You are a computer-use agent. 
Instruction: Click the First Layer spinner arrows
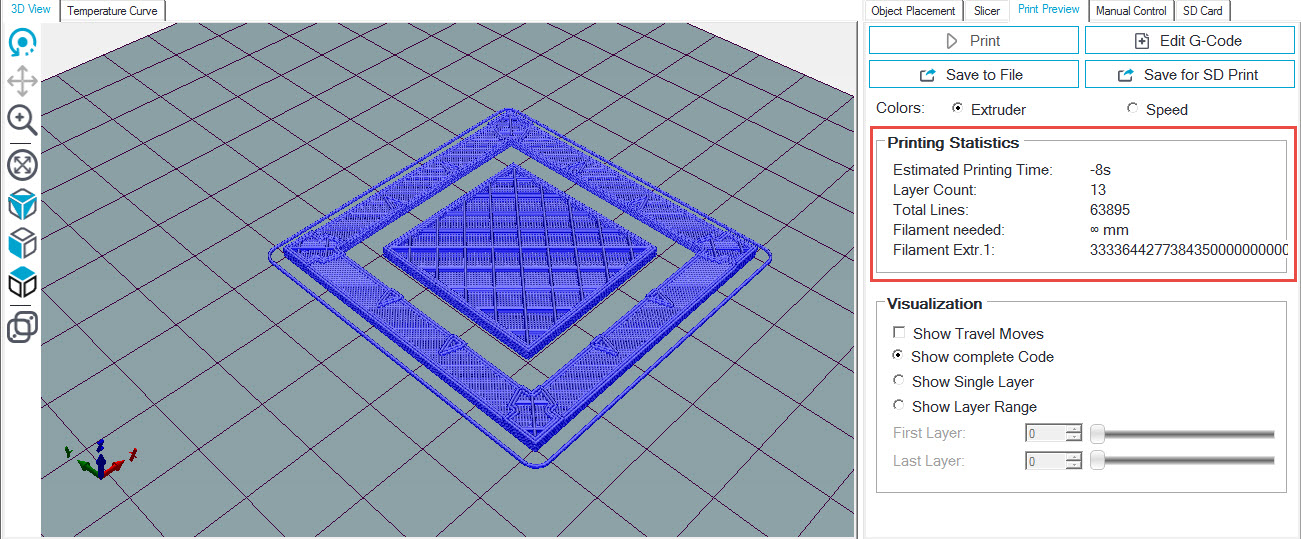tap(1075, 433)
